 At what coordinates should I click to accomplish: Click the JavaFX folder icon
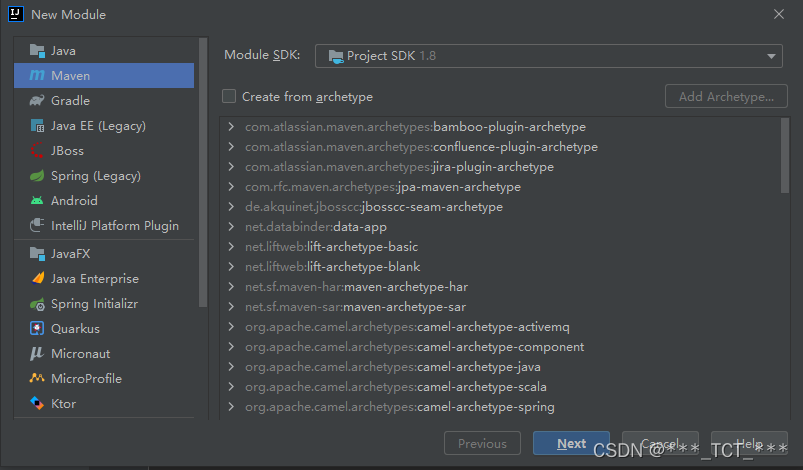37,253
